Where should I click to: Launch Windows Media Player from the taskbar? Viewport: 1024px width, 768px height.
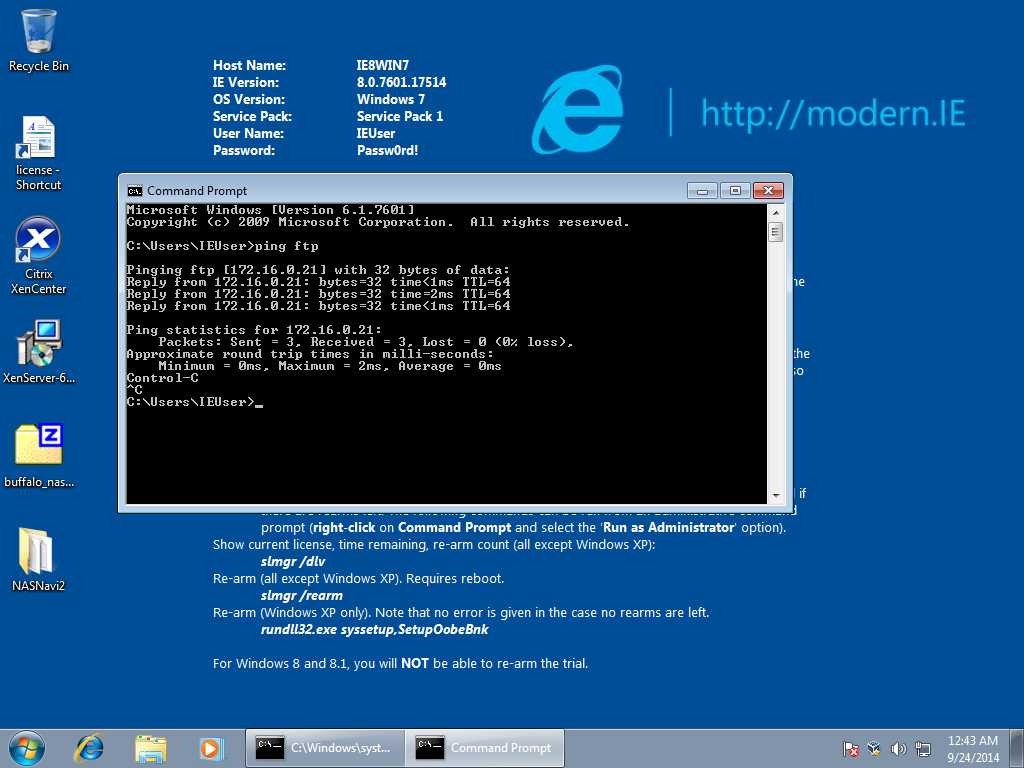(211, 748)
